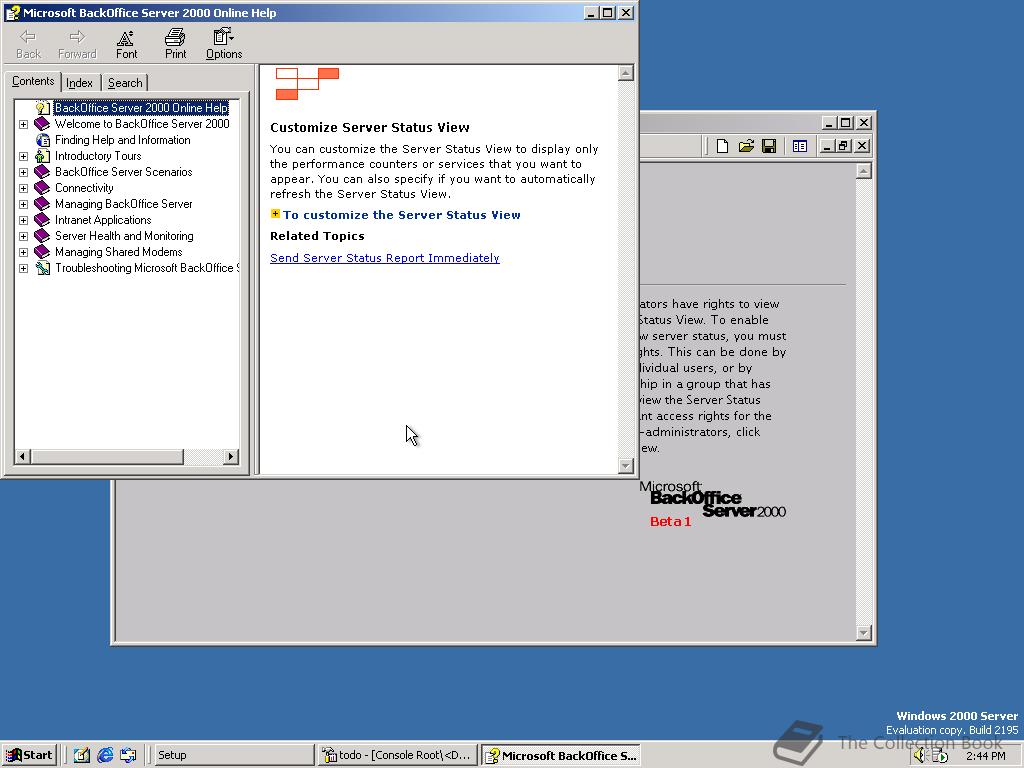The image size is (1024, 768).
Task: Expand 'To customize the Server Status View' procedure
Action: [x=402, y=215]
